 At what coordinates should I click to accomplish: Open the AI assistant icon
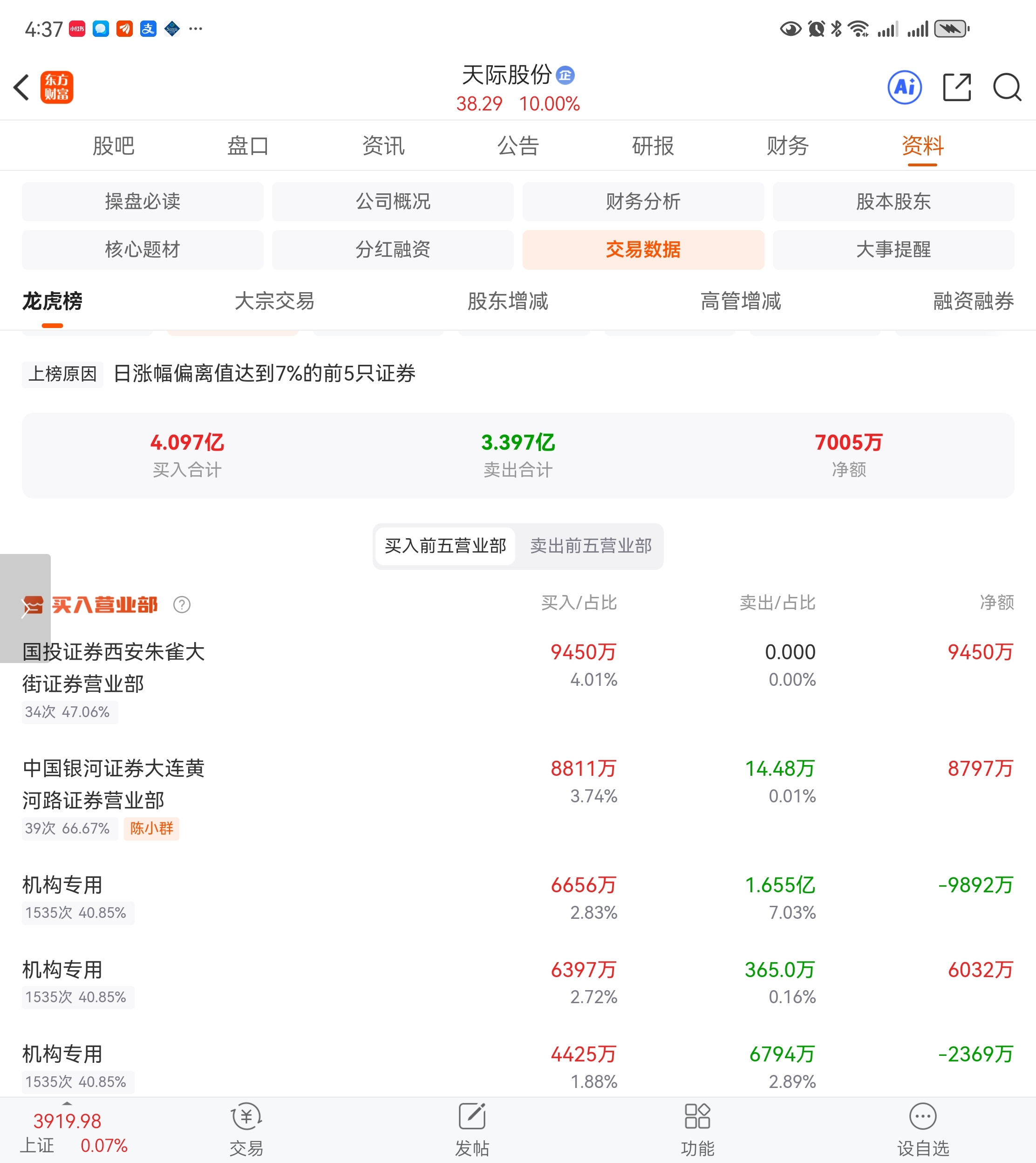[905, 87]
